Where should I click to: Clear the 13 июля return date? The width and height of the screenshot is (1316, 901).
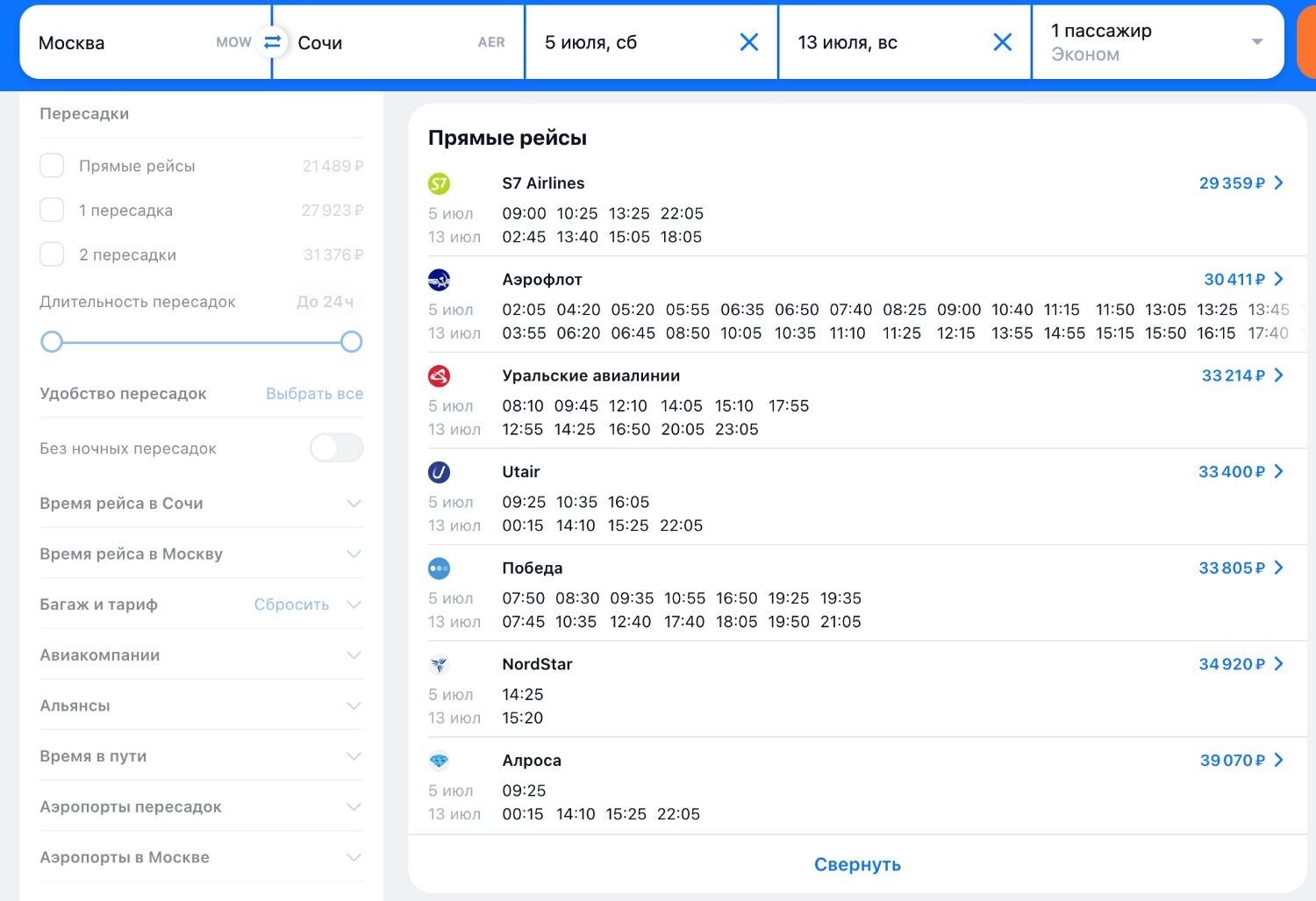click(x=1003, y=42)
